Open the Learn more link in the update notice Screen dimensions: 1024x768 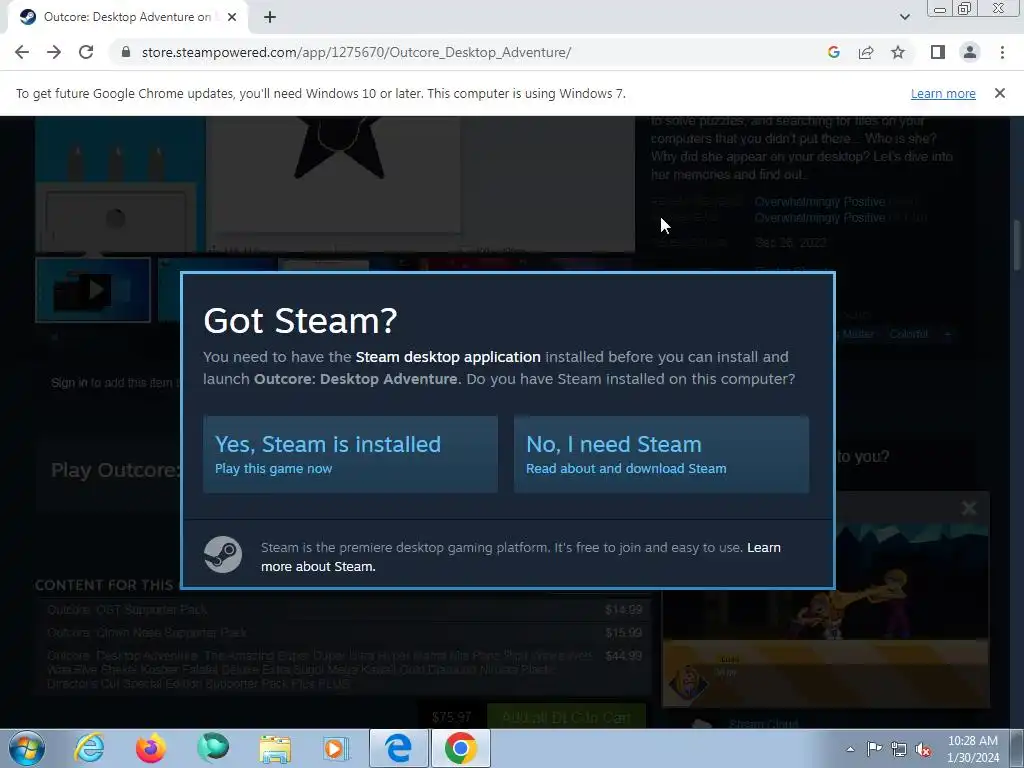943,93
